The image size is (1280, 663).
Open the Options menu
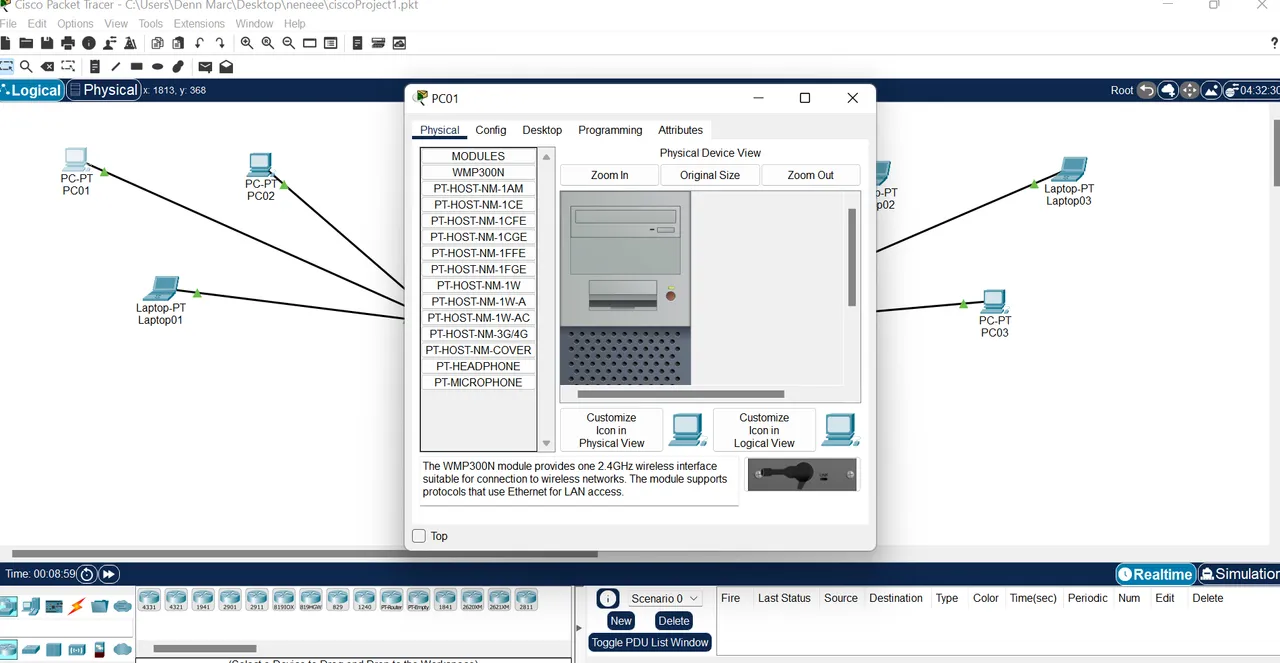pos(75,23)
